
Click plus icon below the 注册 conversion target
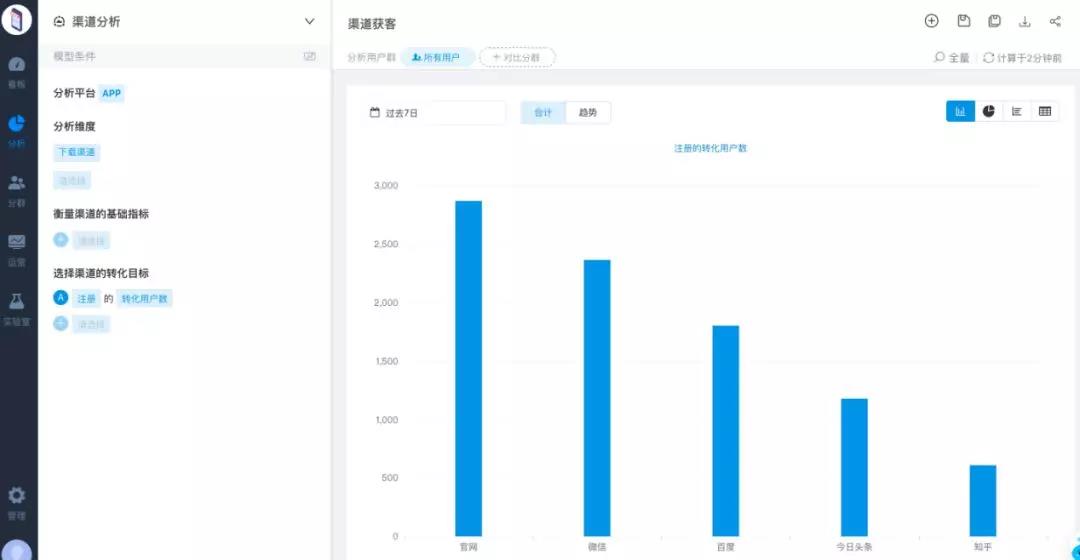pos(61,323)
